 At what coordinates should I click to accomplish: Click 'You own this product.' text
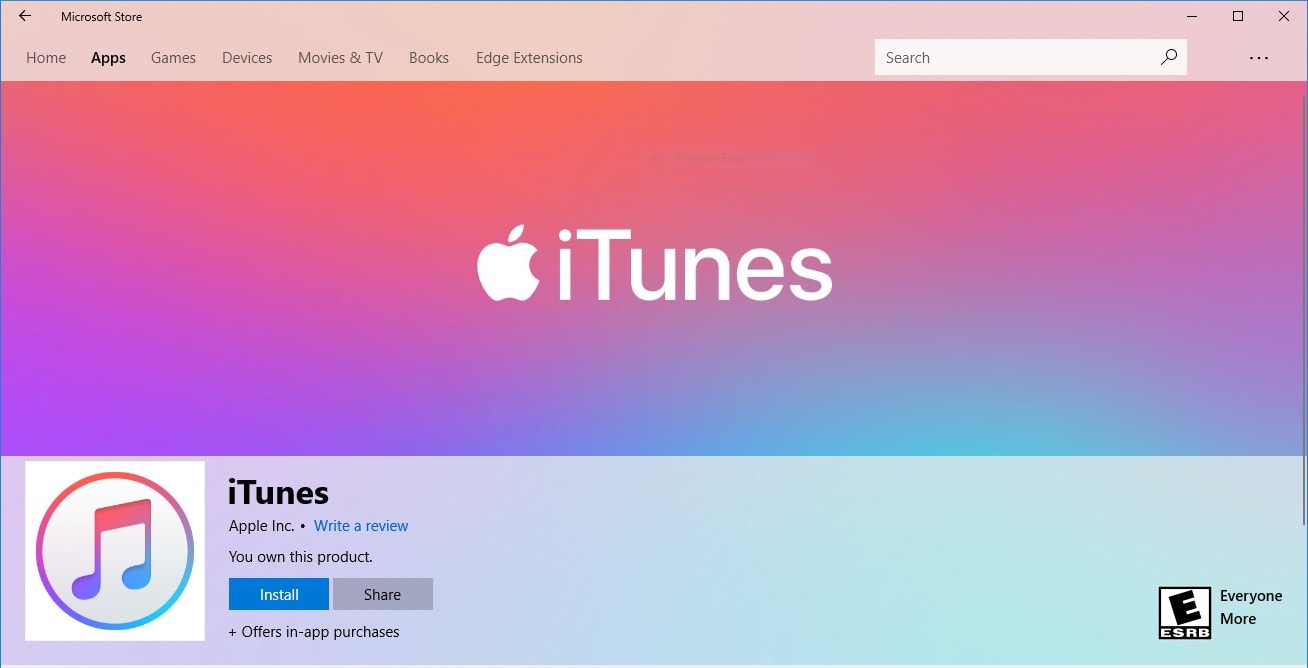301,557
